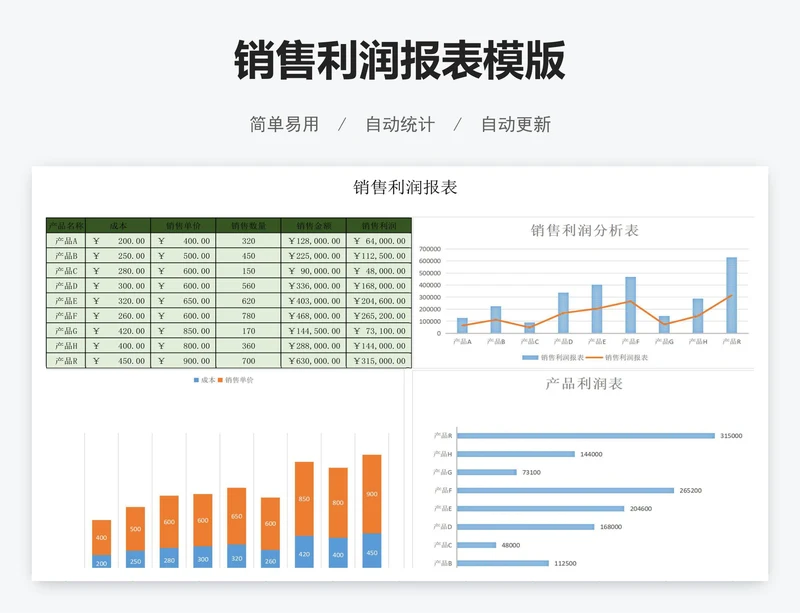
Task: Click the 产品R bar labeled 315000
Action: pyautogui.click(x=584, y=436)
